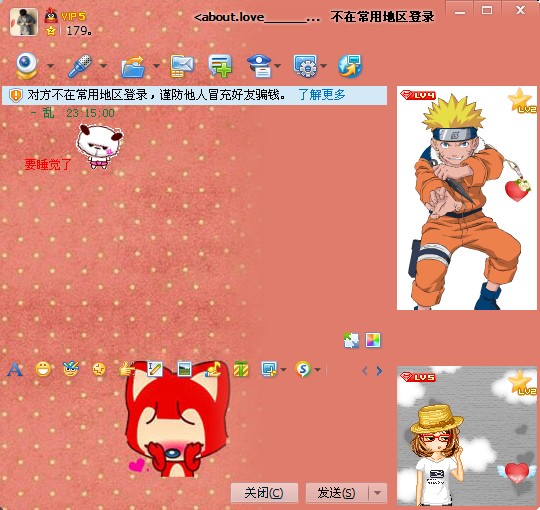Viewport: 540px width, 510px height.
Task: Click star LV2 badge on lower QQ show
Action: point(521,383)
